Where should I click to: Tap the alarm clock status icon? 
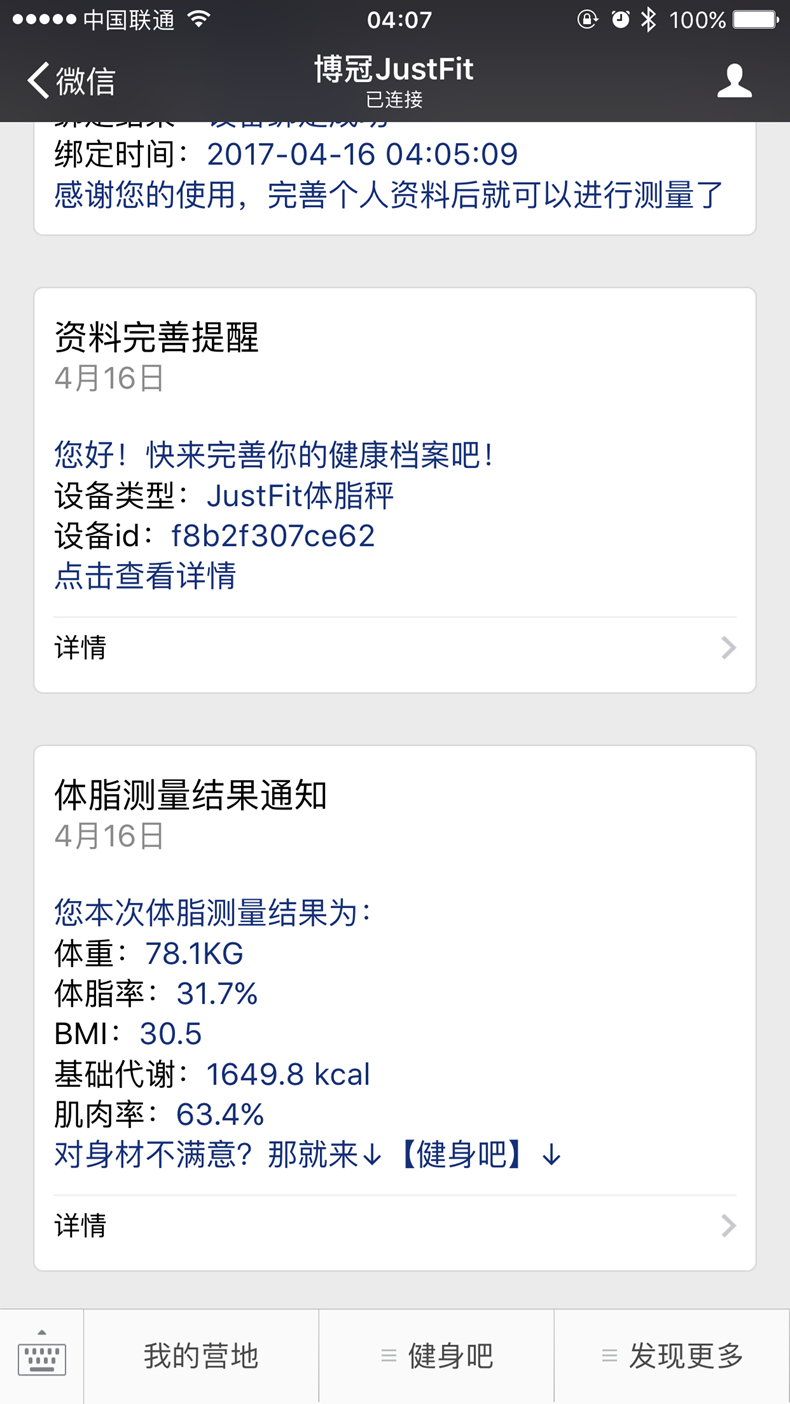(x=620, y=20)
